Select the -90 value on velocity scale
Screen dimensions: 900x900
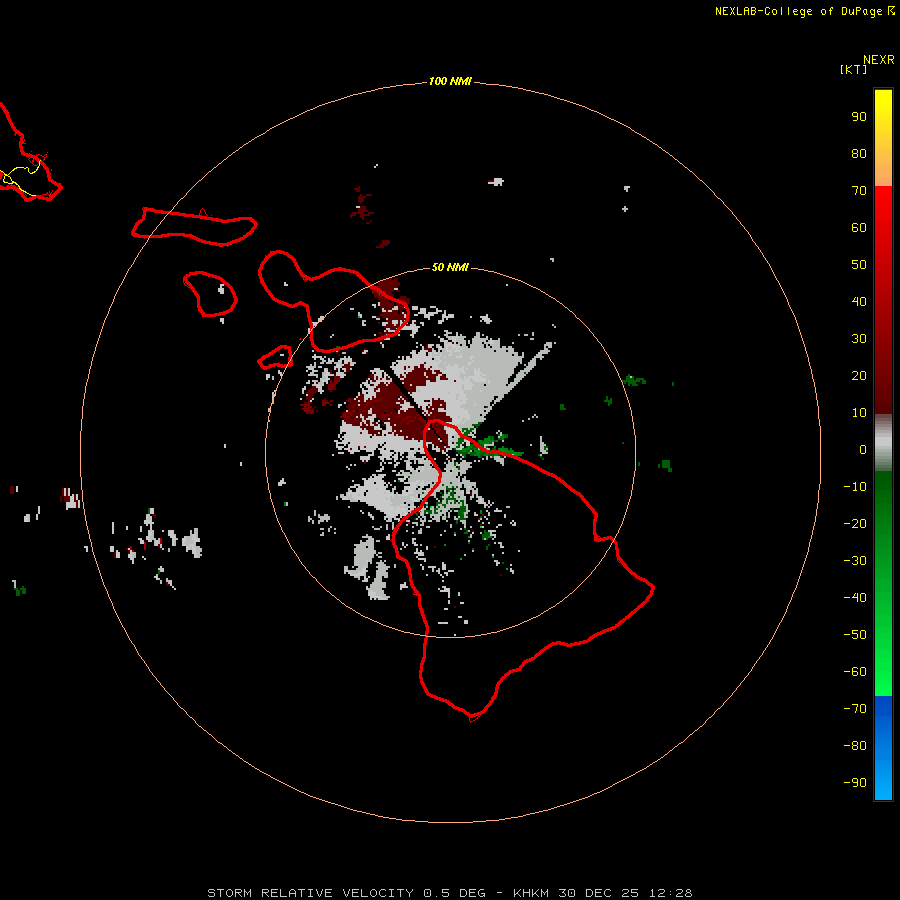coord(855,783)
